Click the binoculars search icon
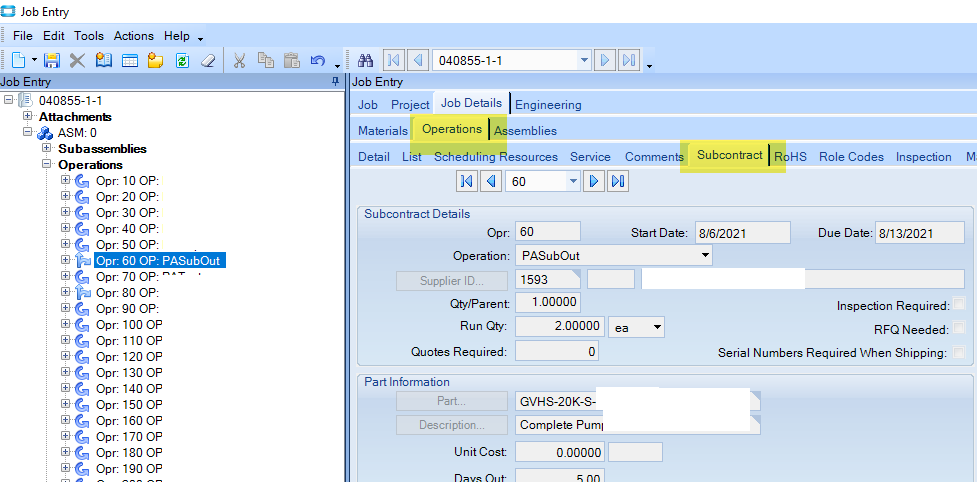The height and width of the screenshot is (482, 977). [x=365, y=60]
